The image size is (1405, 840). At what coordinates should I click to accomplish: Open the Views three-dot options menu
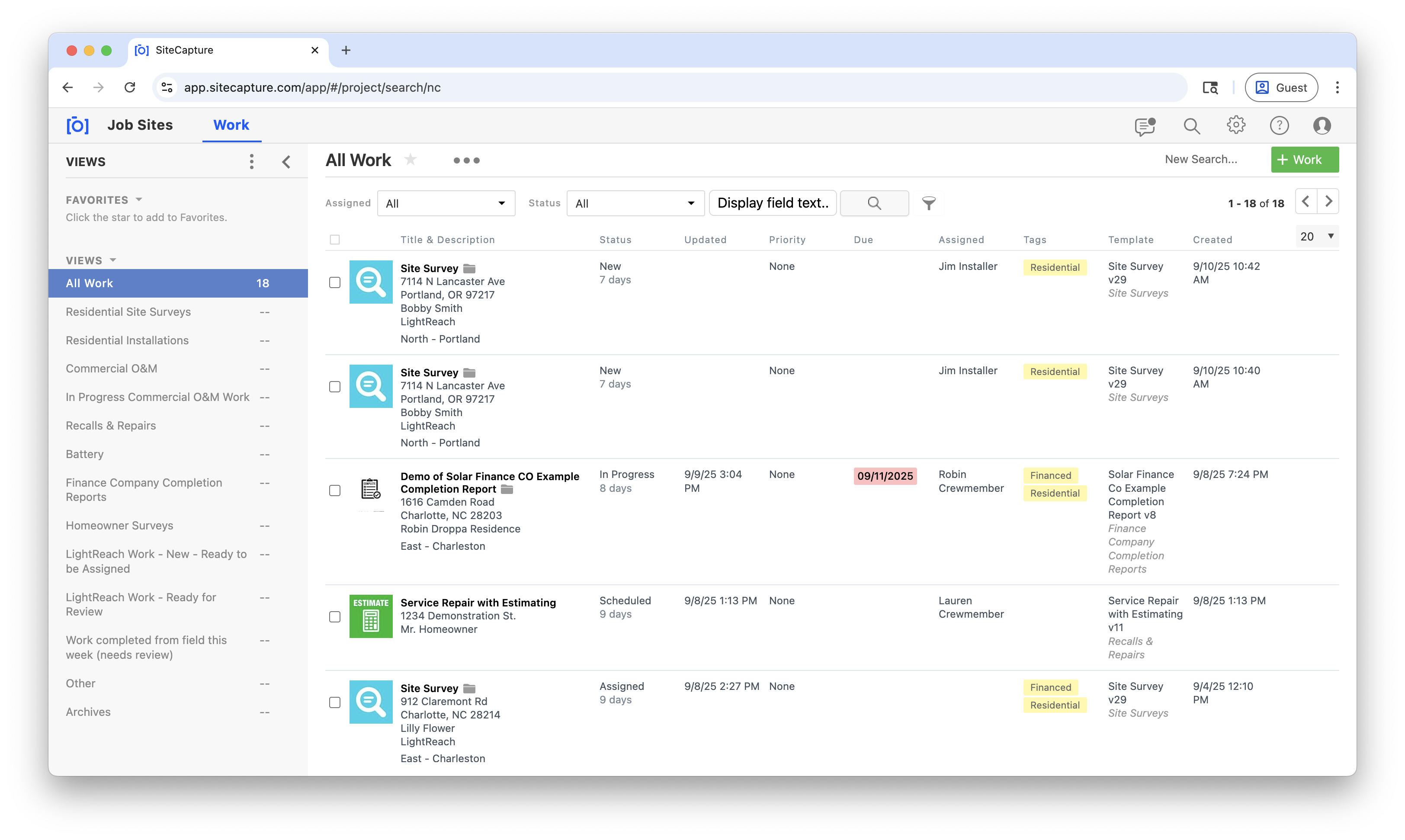(251, 161)
